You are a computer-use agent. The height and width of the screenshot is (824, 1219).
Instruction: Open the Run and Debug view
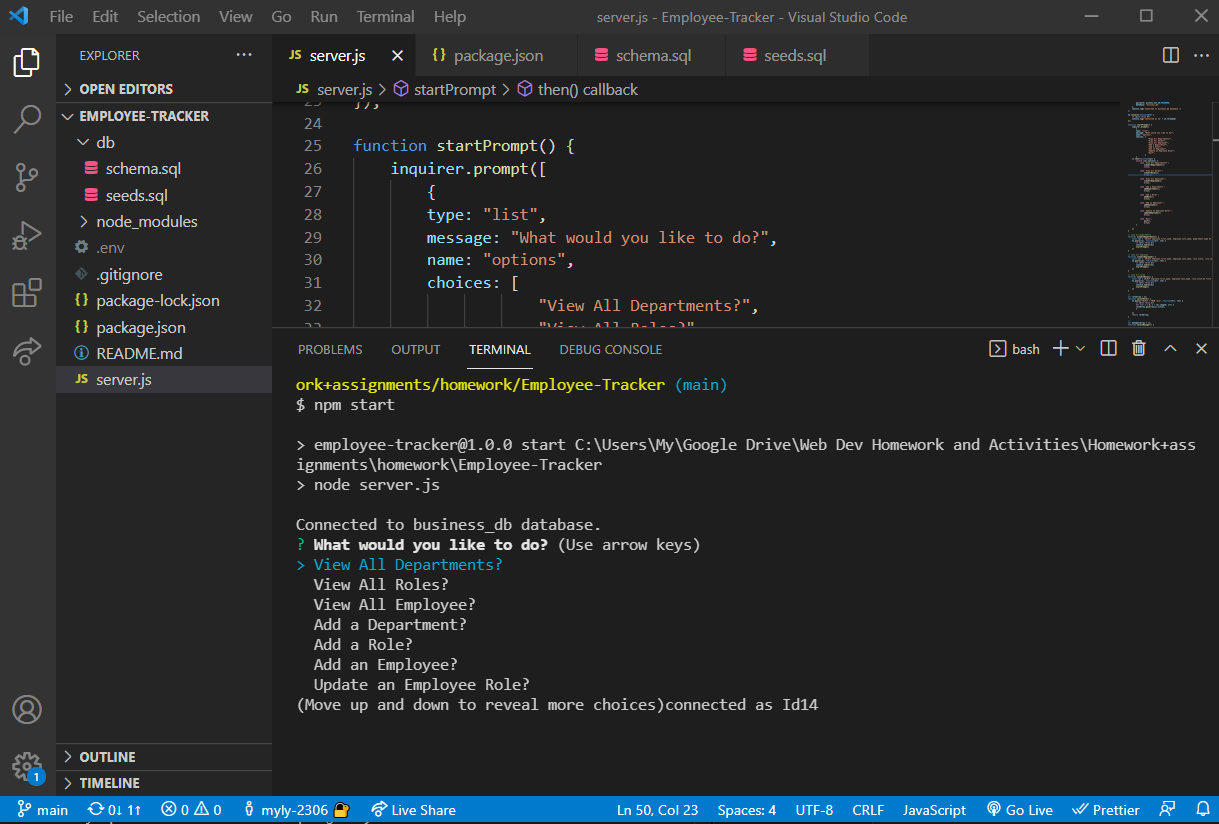tap(26, 236)
